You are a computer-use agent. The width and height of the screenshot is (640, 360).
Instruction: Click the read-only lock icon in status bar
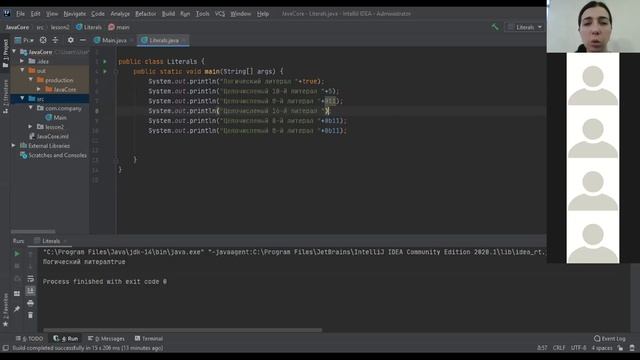(x=620, y=348)
